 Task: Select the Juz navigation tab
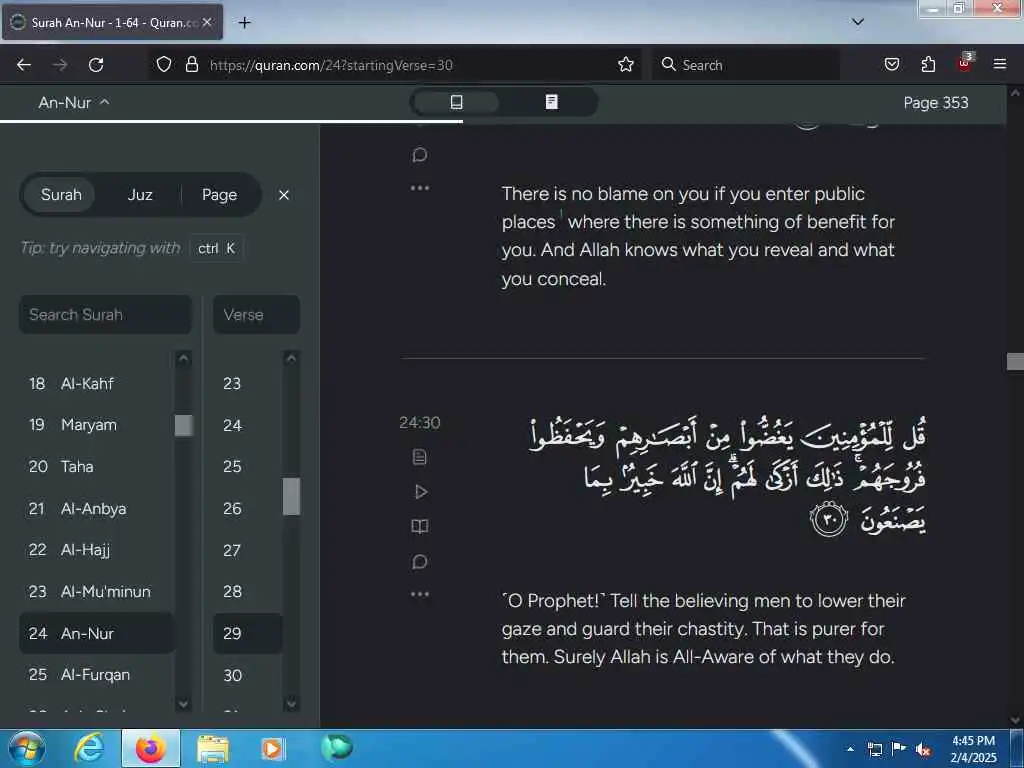pyautogui.click(x=140, y=195)
